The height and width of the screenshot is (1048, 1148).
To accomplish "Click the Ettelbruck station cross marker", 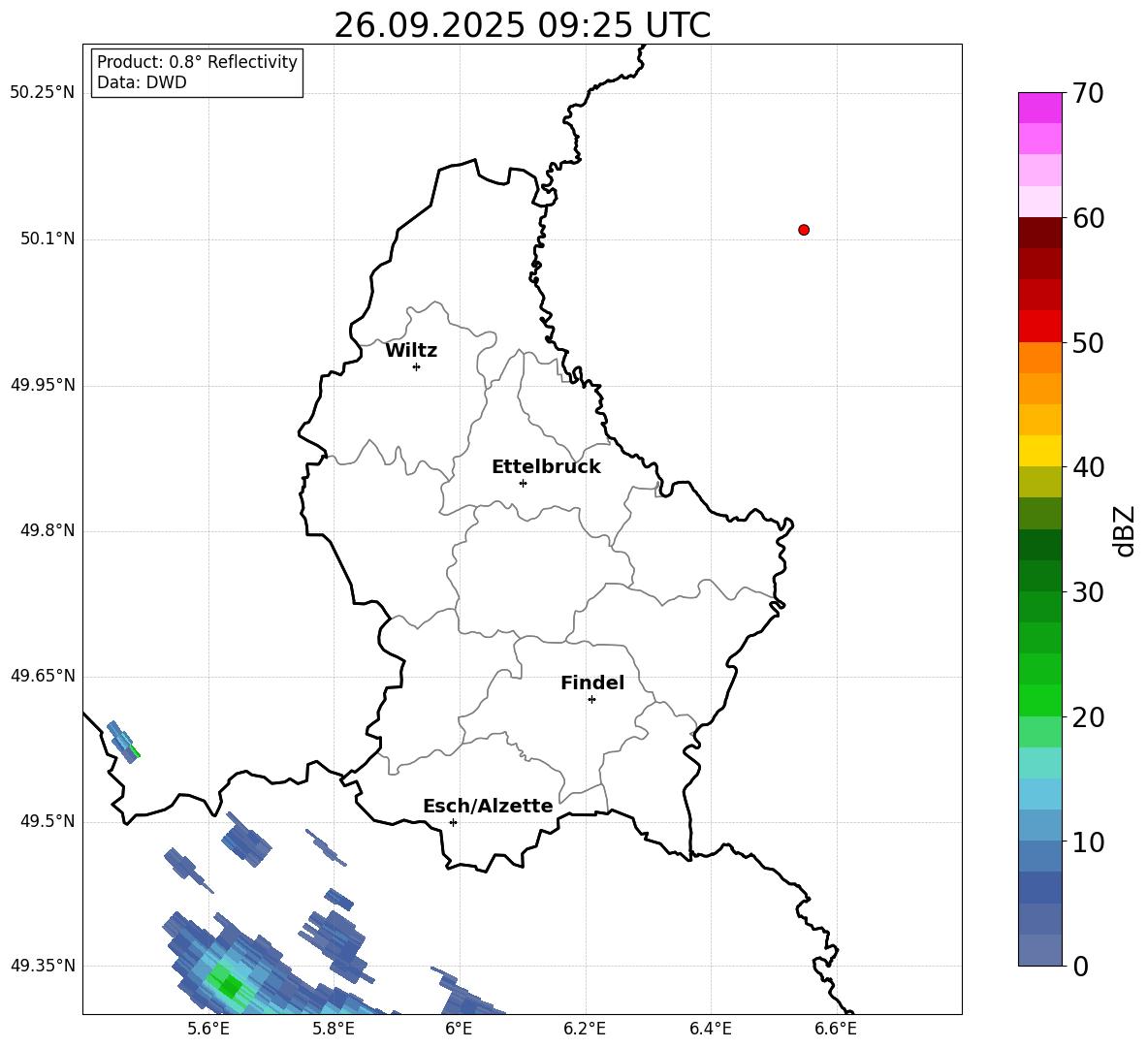I will coord(523,483).
